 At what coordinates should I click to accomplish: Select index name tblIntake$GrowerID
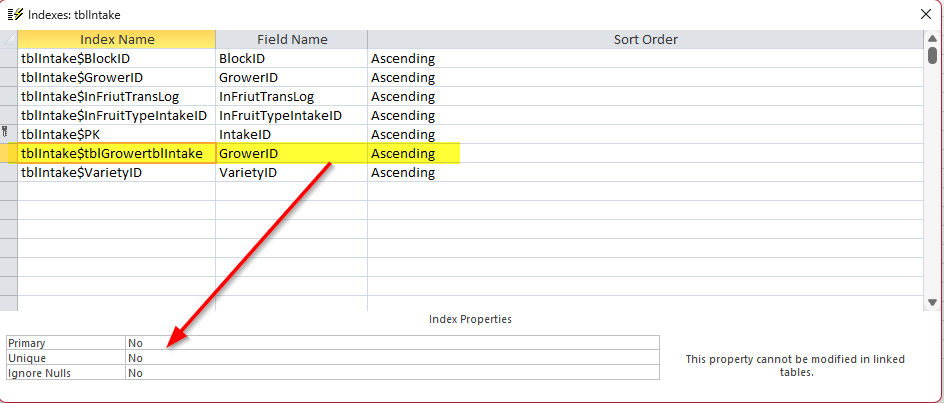click(117, 78)
